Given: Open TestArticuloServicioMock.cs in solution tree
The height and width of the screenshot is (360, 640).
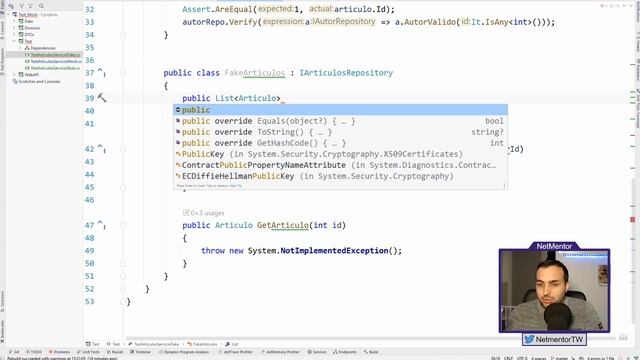Looking at the screenshot, I should tap(53, 61).
